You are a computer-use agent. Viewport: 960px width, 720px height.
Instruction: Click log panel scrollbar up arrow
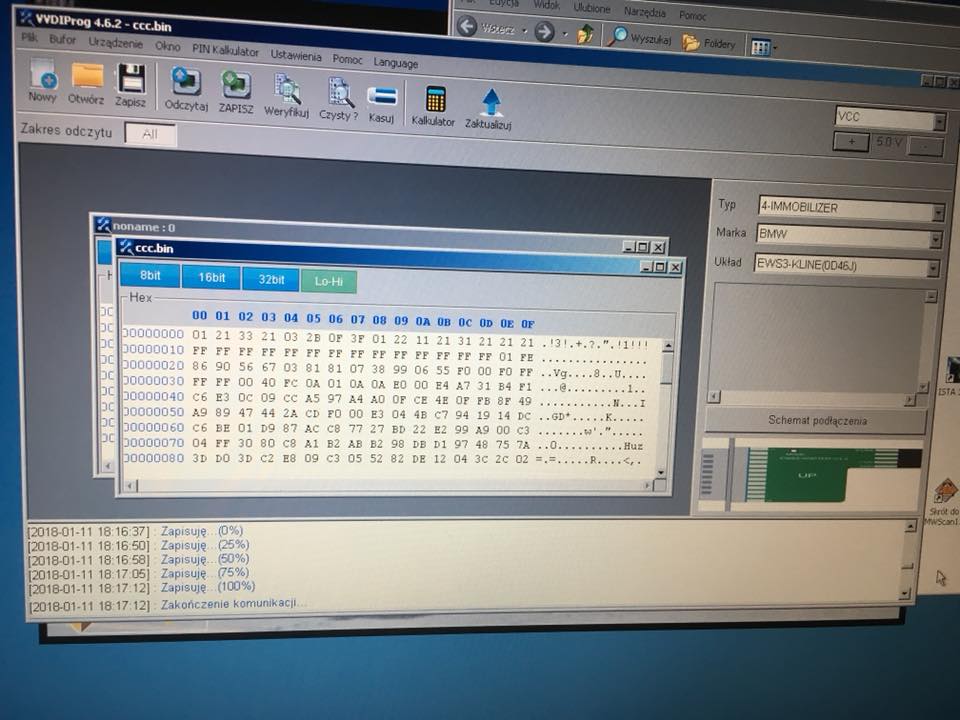pos(910,527)
